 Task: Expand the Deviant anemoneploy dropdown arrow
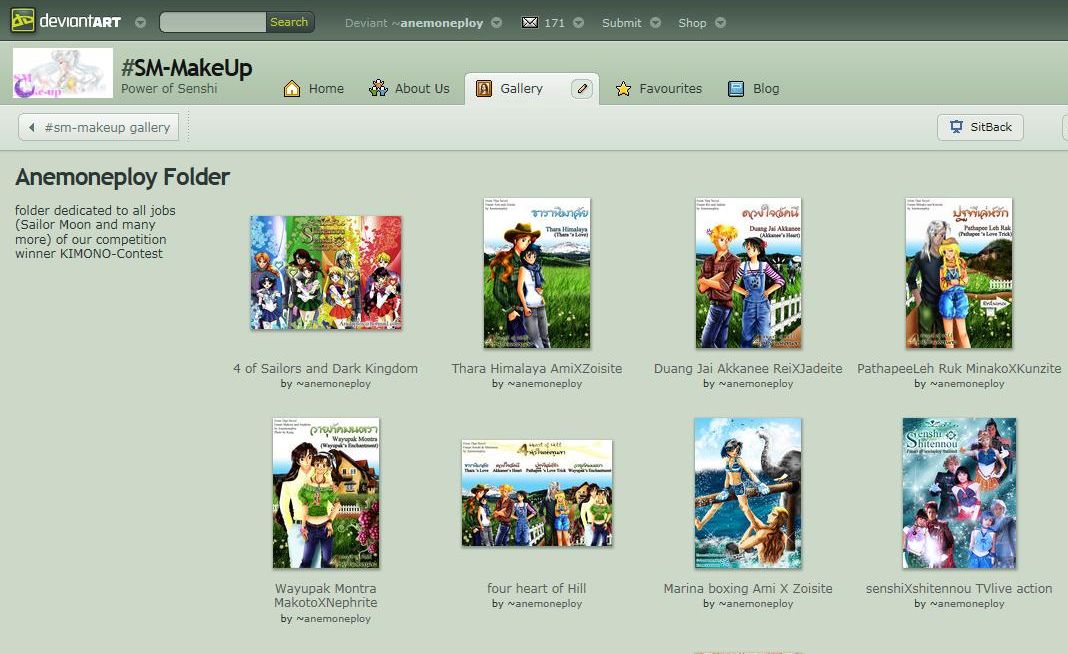(497, 22)
